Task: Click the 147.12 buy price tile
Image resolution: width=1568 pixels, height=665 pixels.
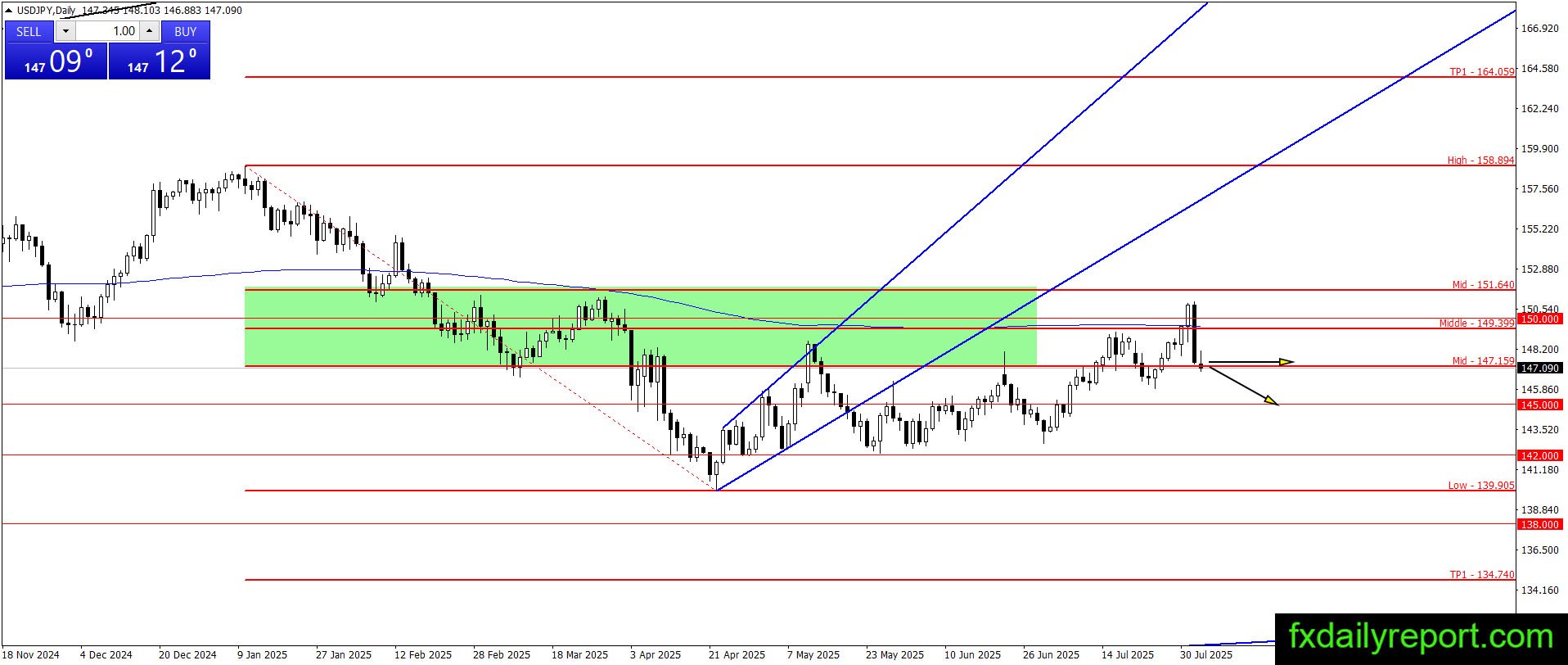Action: point(160,61)
